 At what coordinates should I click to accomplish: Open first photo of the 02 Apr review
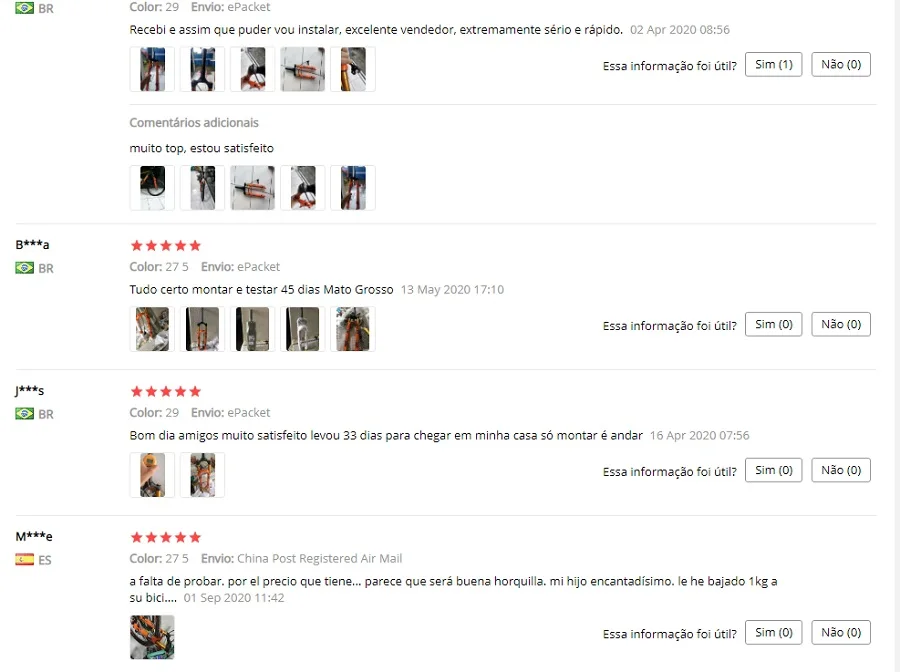tap(152, 69)
